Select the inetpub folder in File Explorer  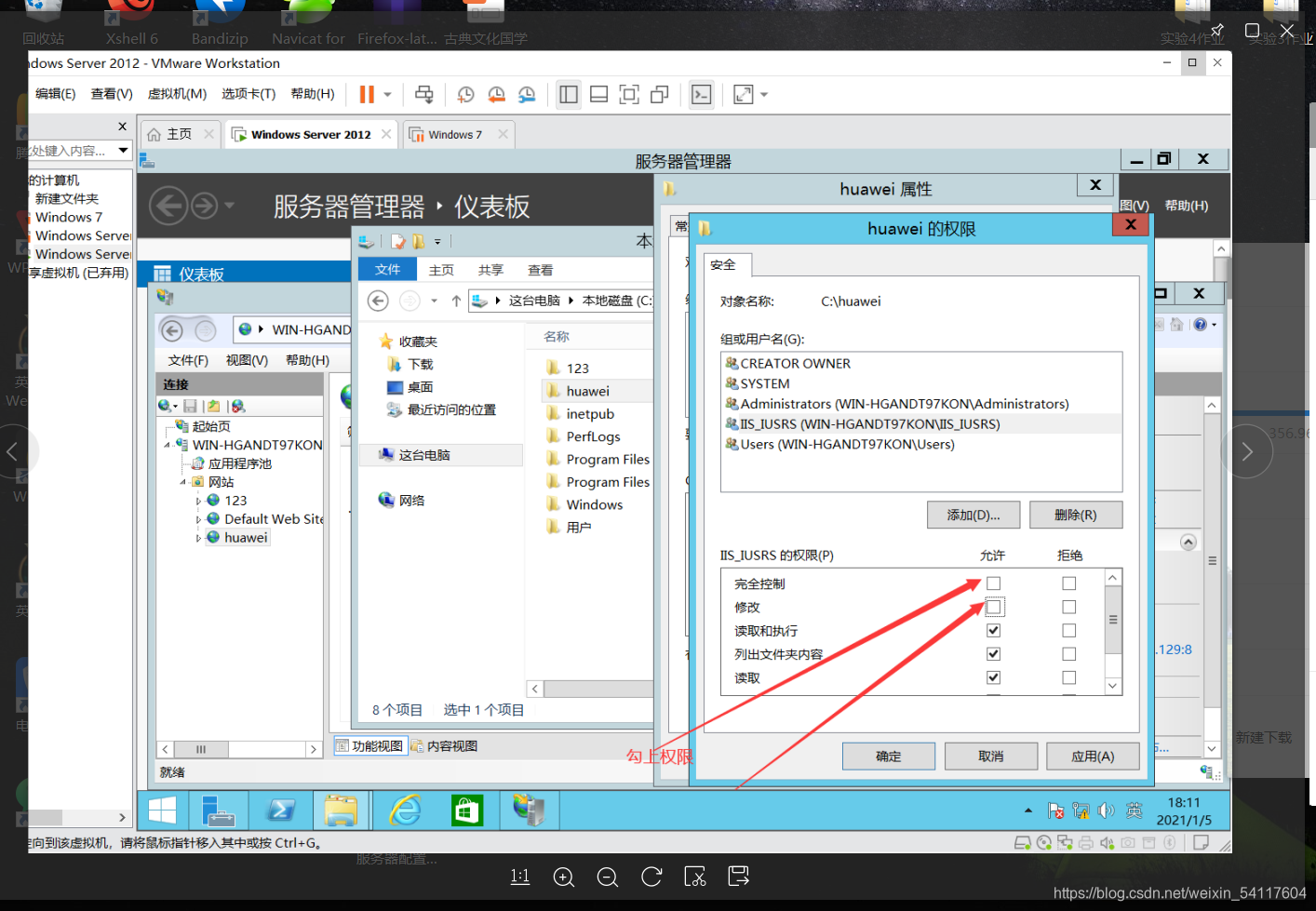(590, 414)
